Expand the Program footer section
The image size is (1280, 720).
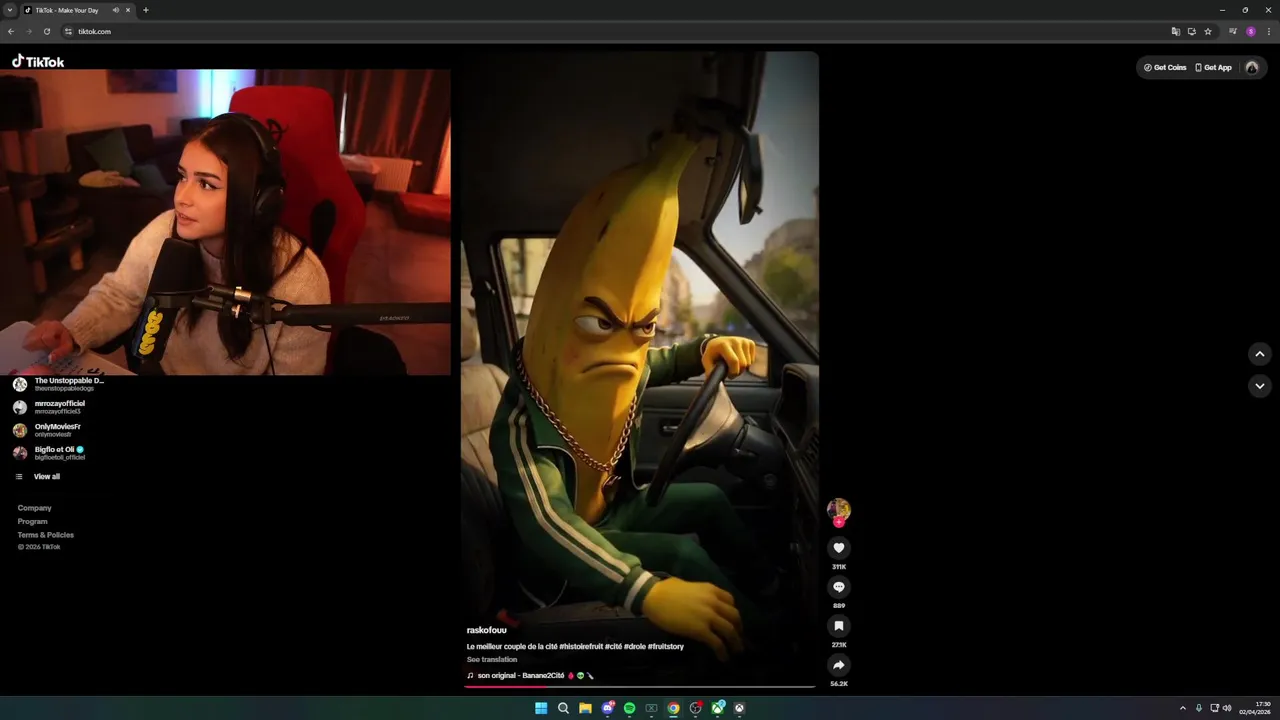coord(32,522)
